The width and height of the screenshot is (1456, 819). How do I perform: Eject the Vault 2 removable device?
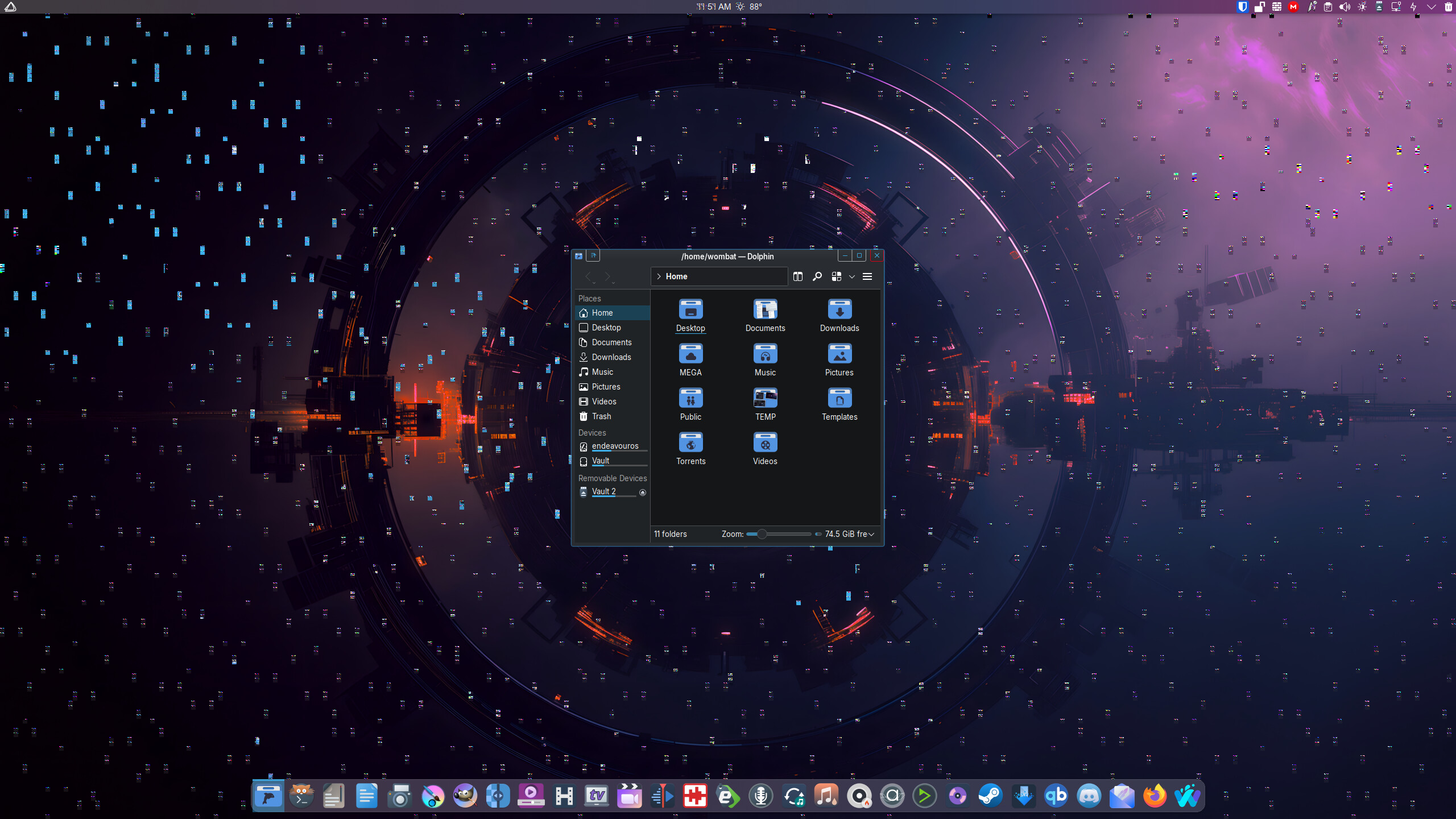pos(642,492)
